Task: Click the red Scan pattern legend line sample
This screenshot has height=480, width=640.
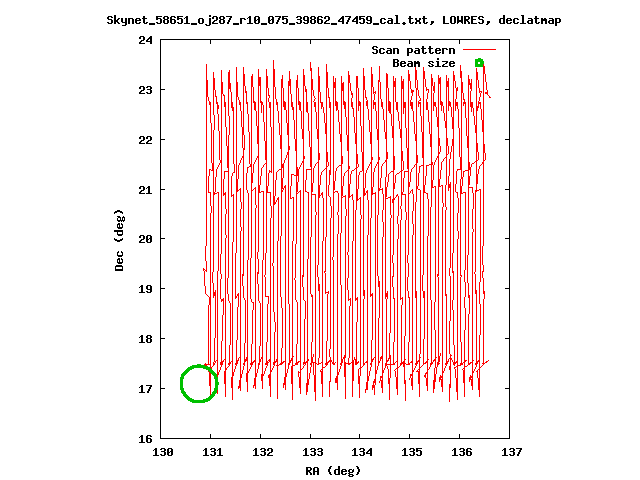Action: pyautogui.click(x=479, y=50)
